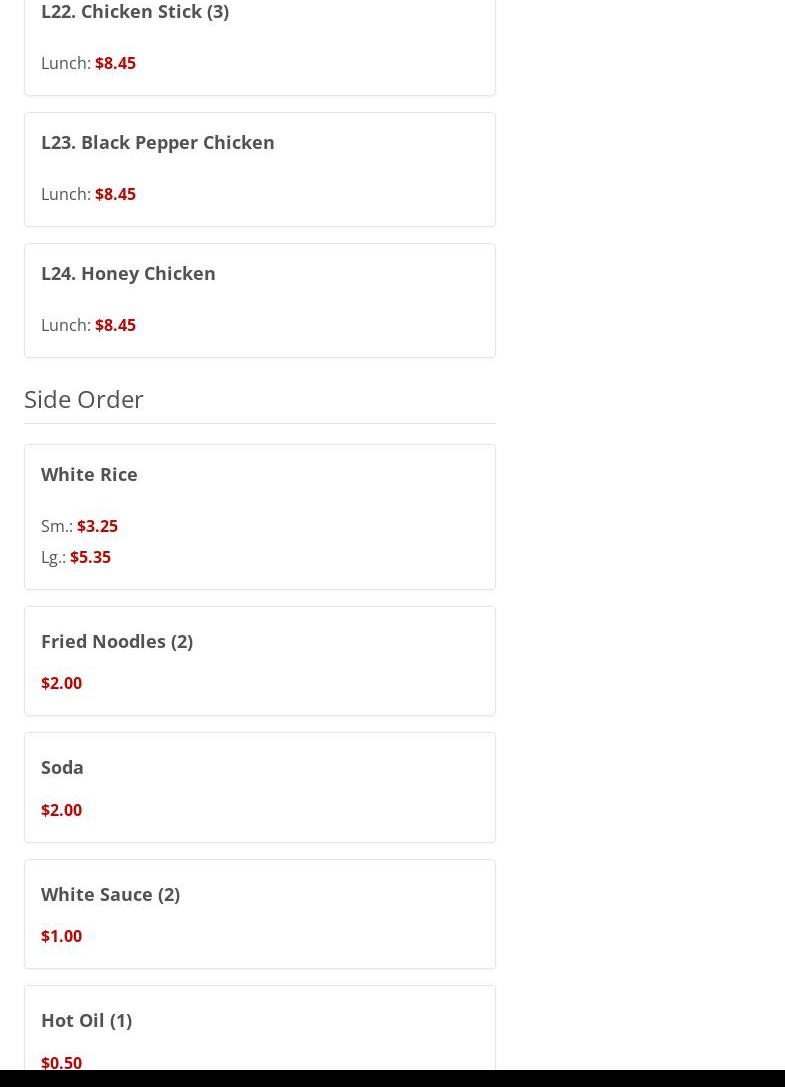Viewport: 785px width, 1087px height.
Task: Open the White Rice side order
Action: click(89, 474)
